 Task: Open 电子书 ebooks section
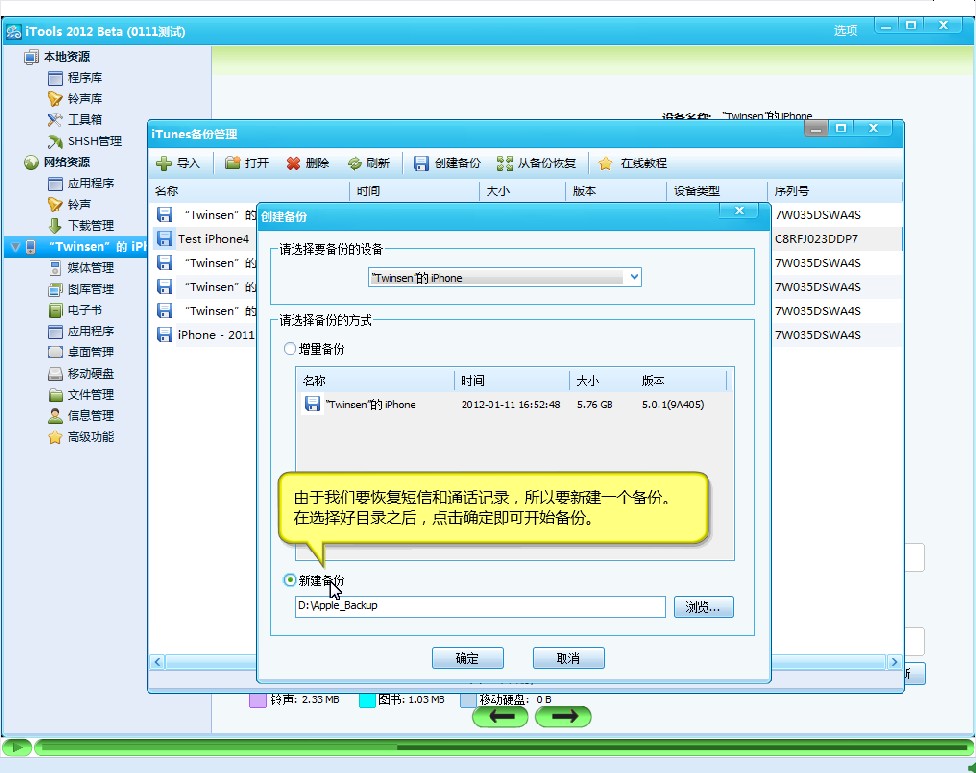point(75,310)
